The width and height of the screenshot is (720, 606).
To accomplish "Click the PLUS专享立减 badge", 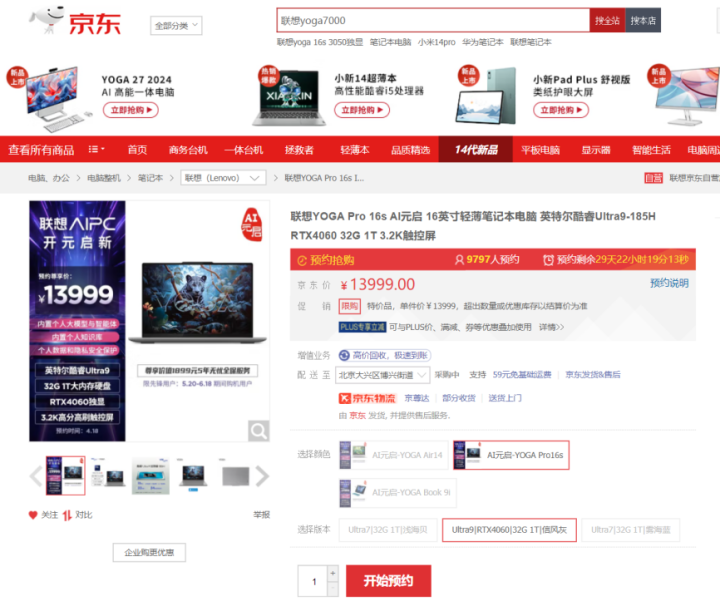I will pos(362,327).
